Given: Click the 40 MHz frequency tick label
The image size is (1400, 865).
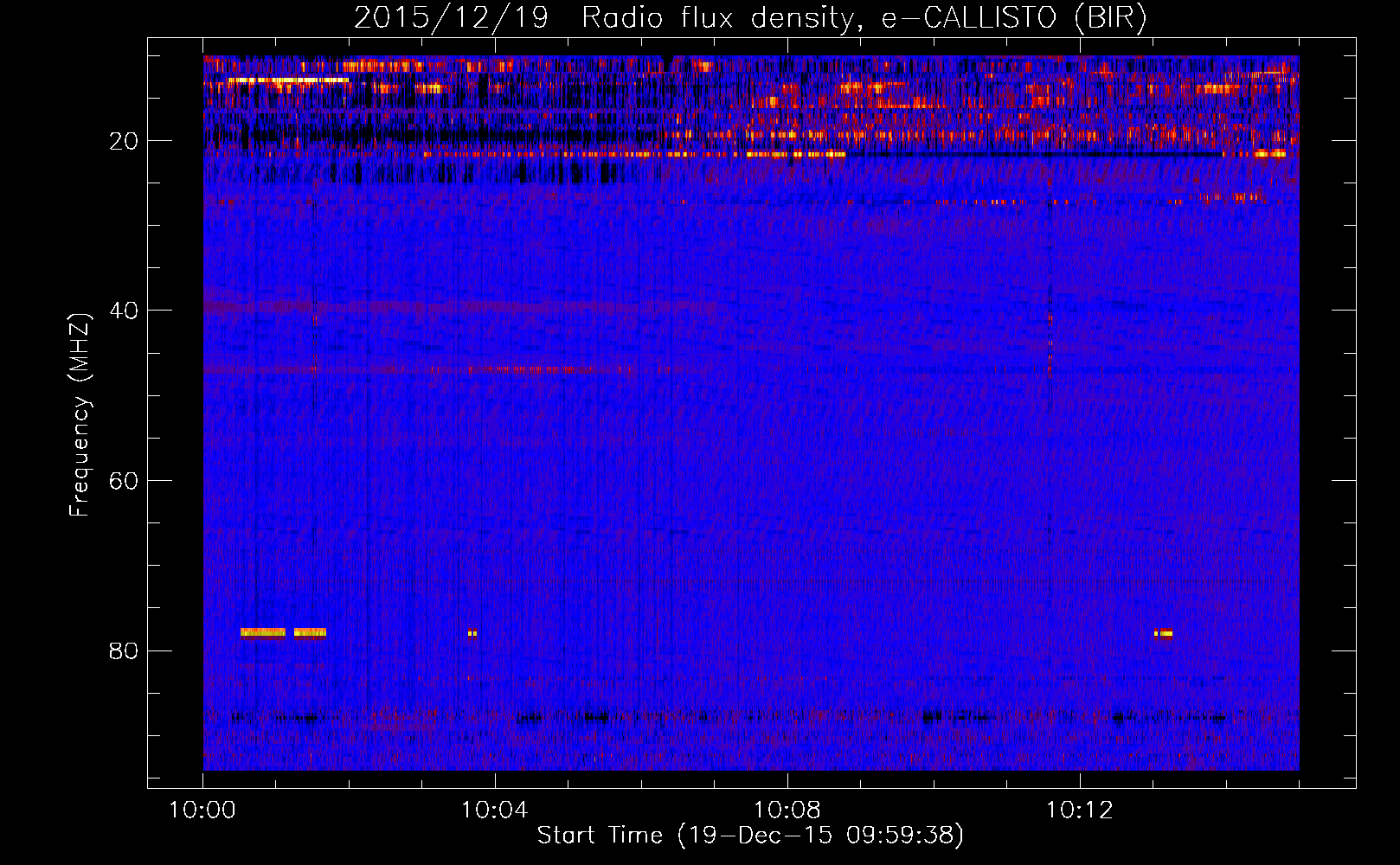Looking at the screenshot, I should [125, 311].
